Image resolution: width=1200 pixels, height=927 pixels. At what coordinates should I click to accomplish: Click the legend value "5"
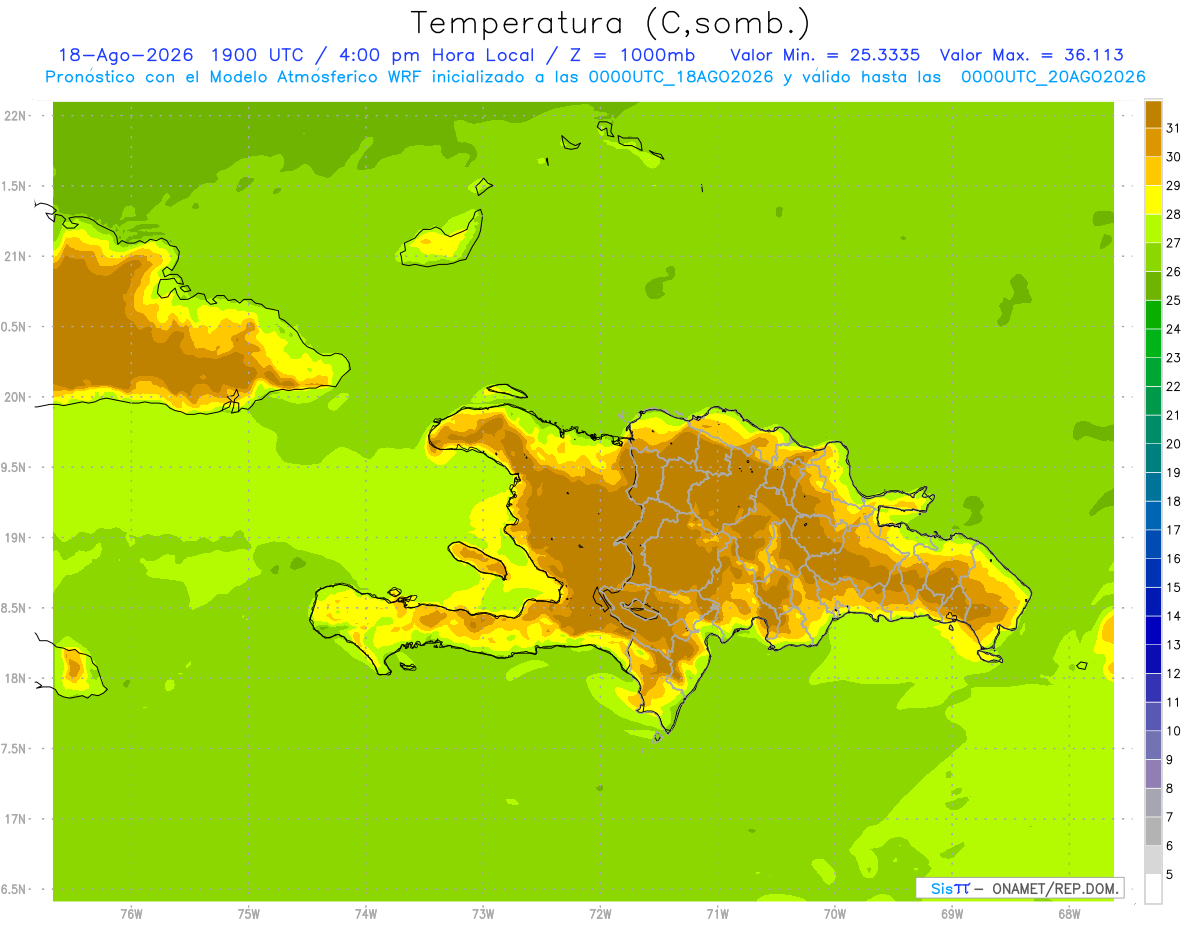[x=1169, y=875]
